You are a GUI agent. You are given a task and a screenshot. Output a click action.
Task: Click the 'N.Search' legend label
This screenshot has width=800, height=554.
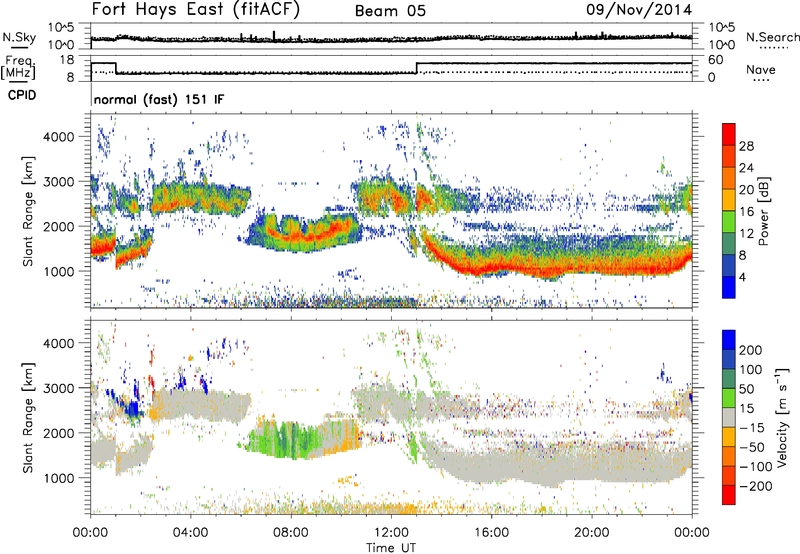[x=772, y=37]
